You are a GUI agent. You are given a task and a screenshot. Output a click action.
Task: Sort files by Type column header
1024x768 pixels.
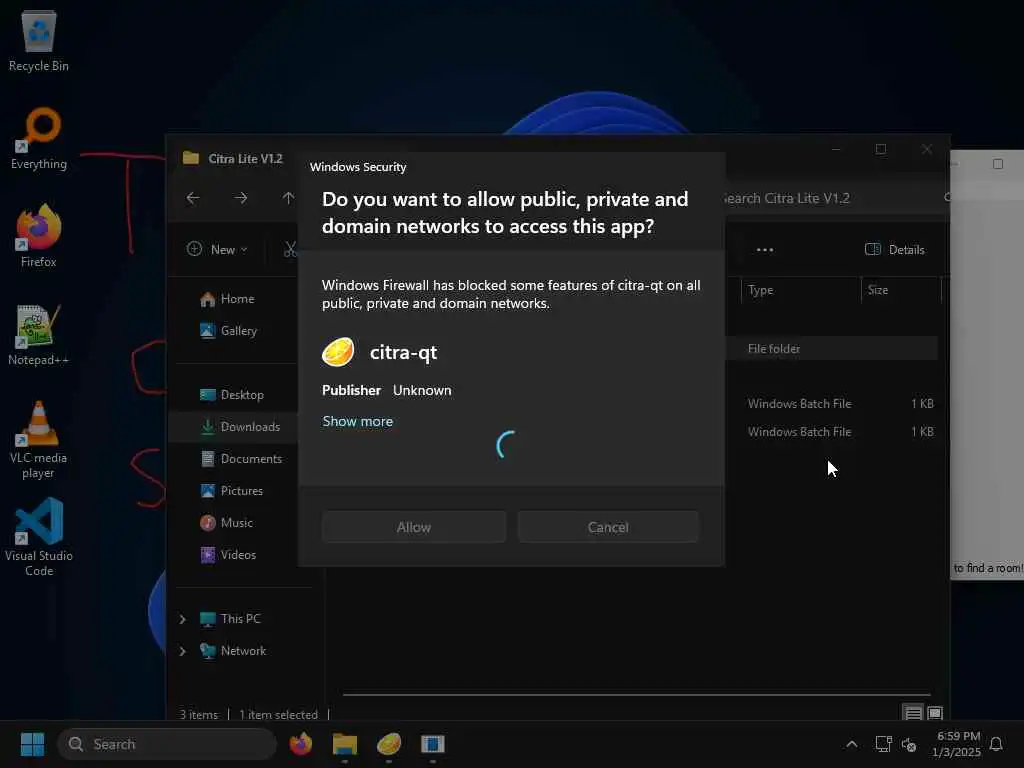click(x=801, y=290)
